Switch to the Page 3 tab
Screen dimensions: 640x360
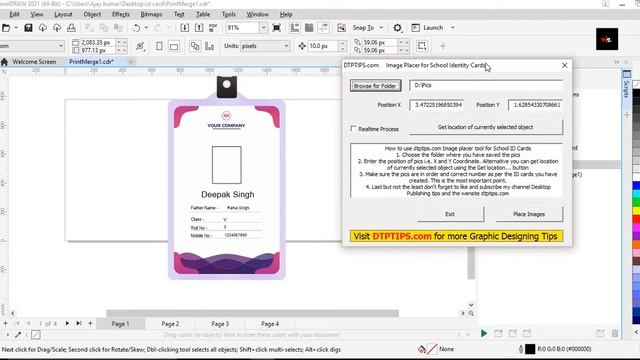pos(220,324)
